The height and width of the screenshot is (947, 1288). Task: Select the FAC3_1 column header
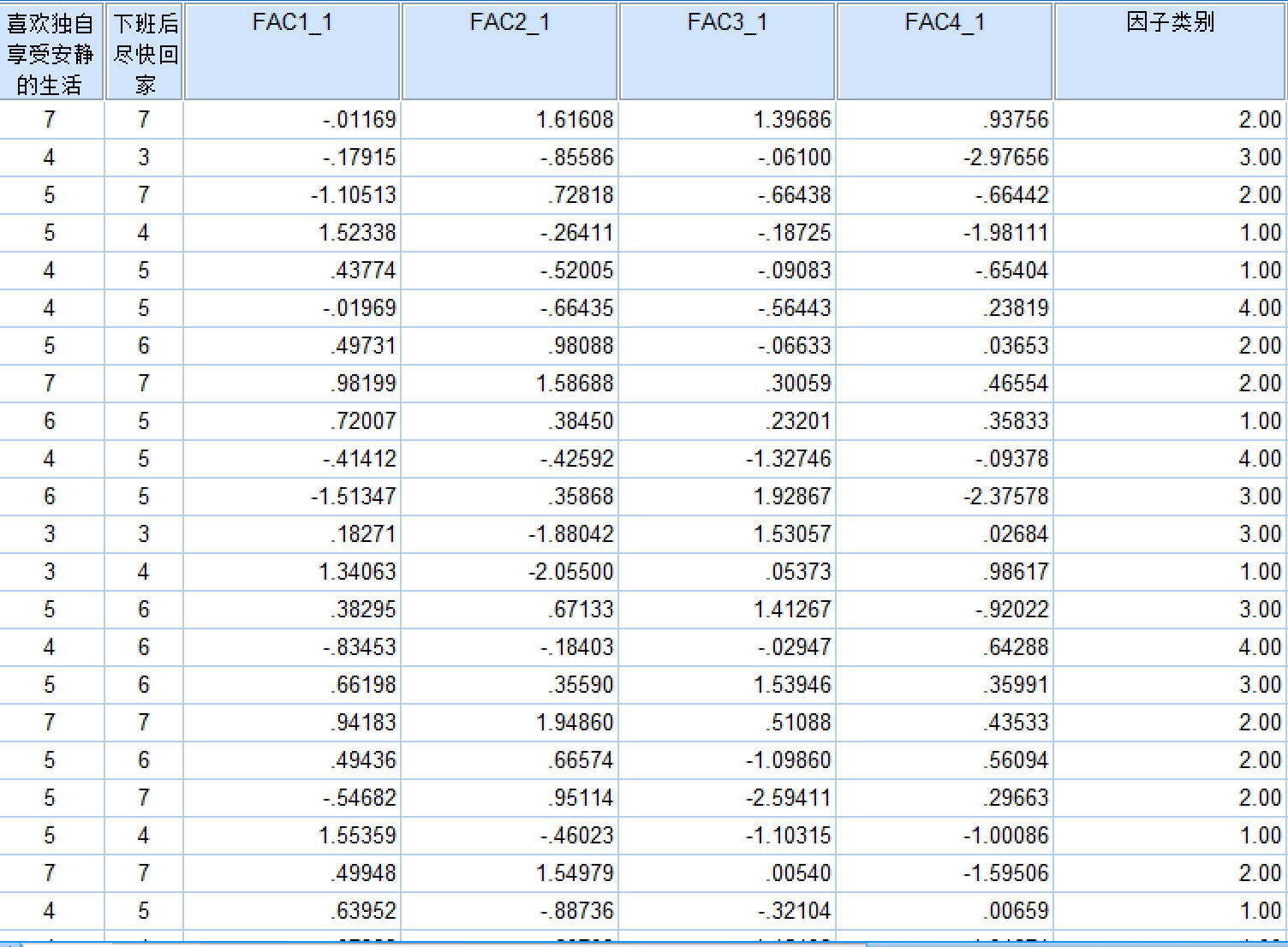click(x=727, y=51)
